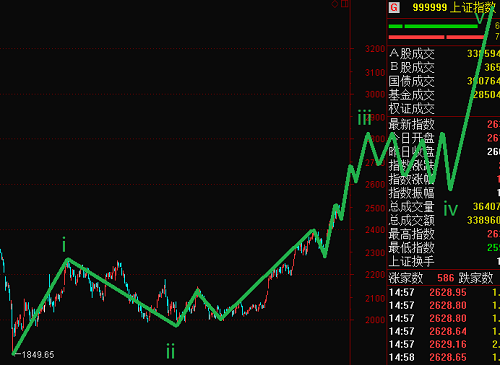This screenshot has height=365, width=500.
Task: Select the 最低指数 row label
Action: point(412,248)
